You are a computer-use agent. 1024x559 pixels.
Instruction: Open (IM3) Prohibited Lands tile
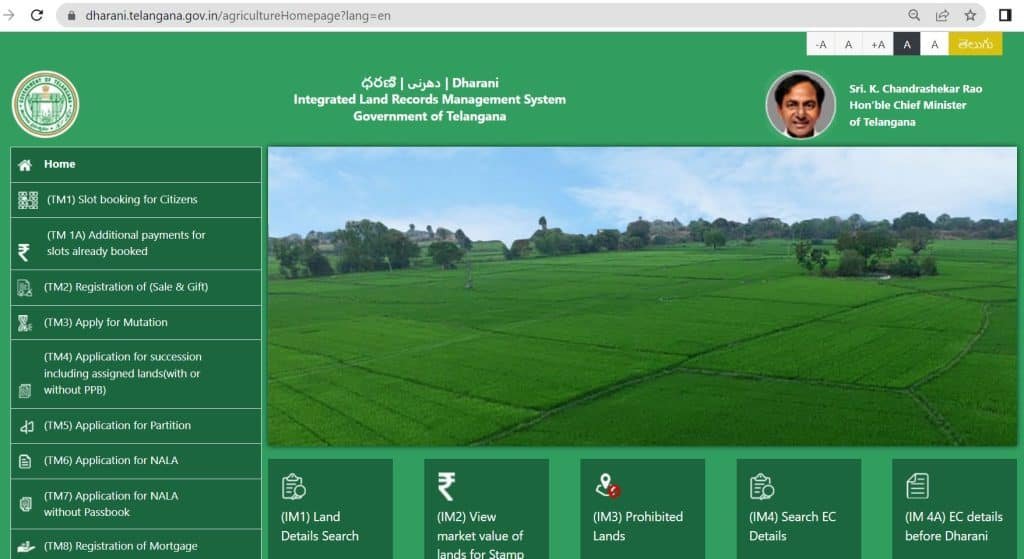(643, 509)
